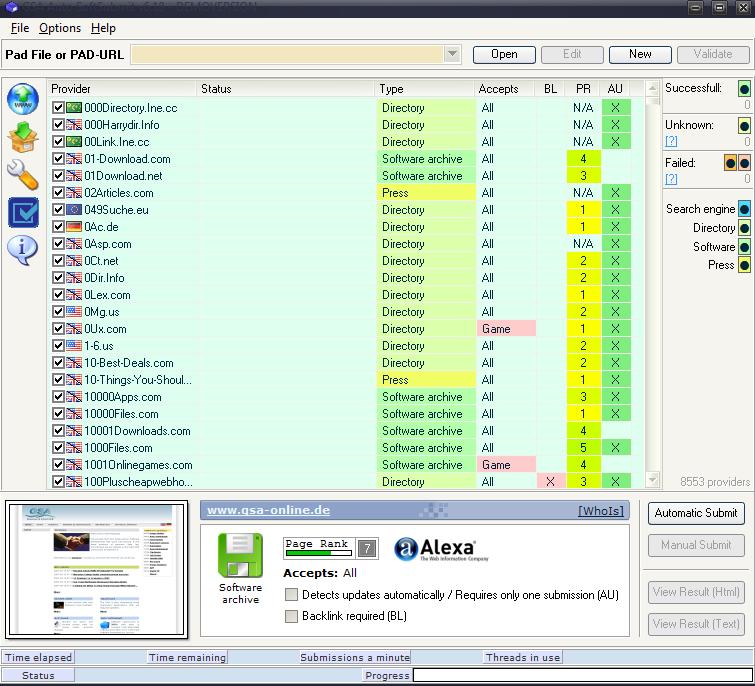Image resolution: width=755 pixels, height=686 pixels.
Task: Click the Page Rank indicator badge
Action: pos(331,548)
